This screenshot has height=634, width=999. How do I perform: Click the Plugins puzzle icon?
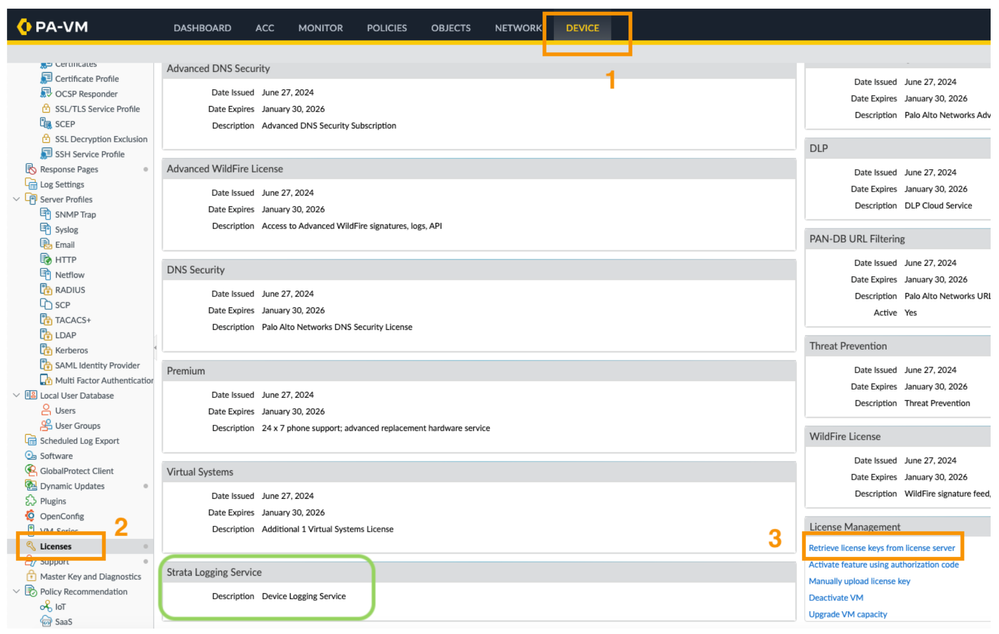click(x=31, y=500)
